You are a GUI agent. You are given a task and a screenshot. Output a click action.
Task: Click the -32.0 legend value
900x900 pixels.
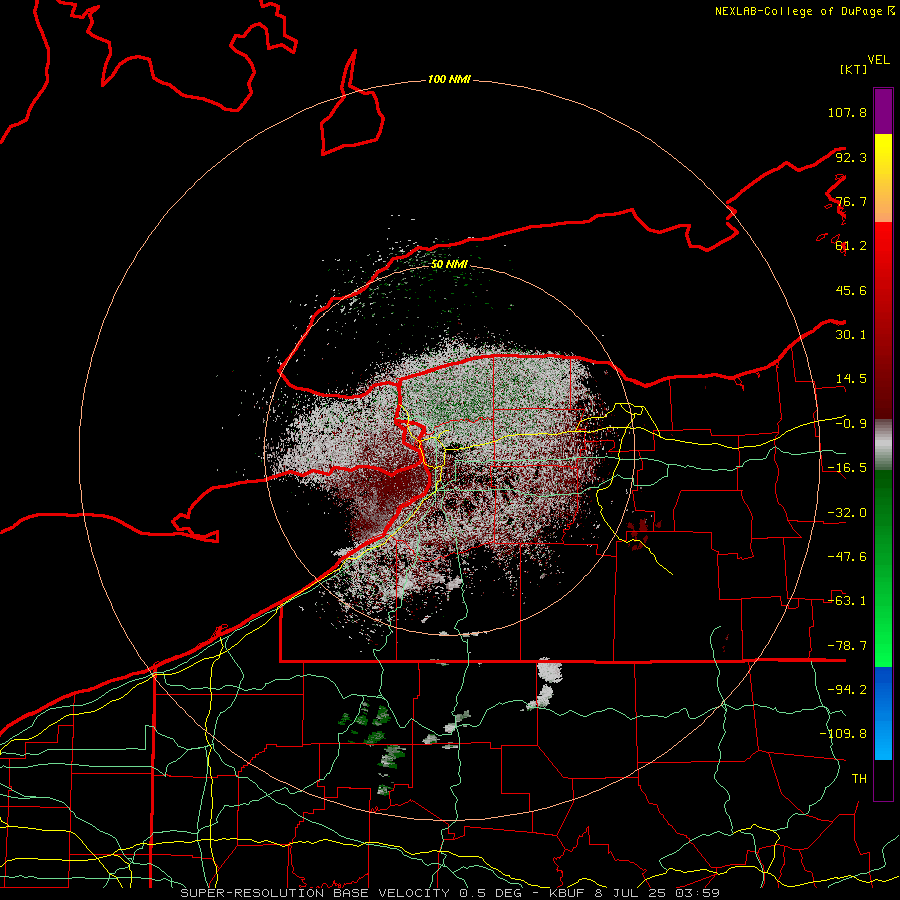pyautogui.click(x=847, y=513)
